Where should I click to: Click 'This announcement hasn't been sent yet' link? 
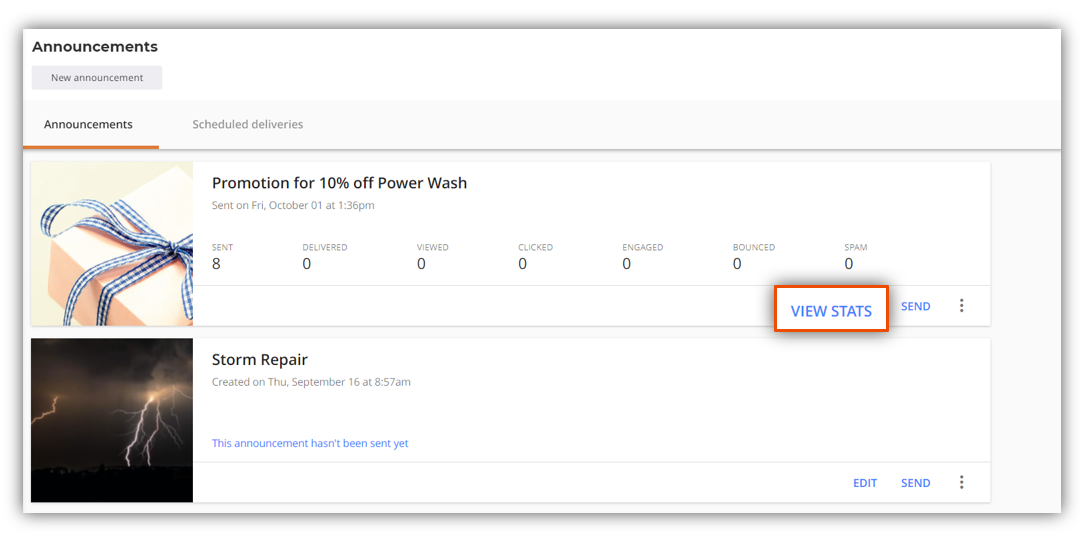click(x=310, y=443)
